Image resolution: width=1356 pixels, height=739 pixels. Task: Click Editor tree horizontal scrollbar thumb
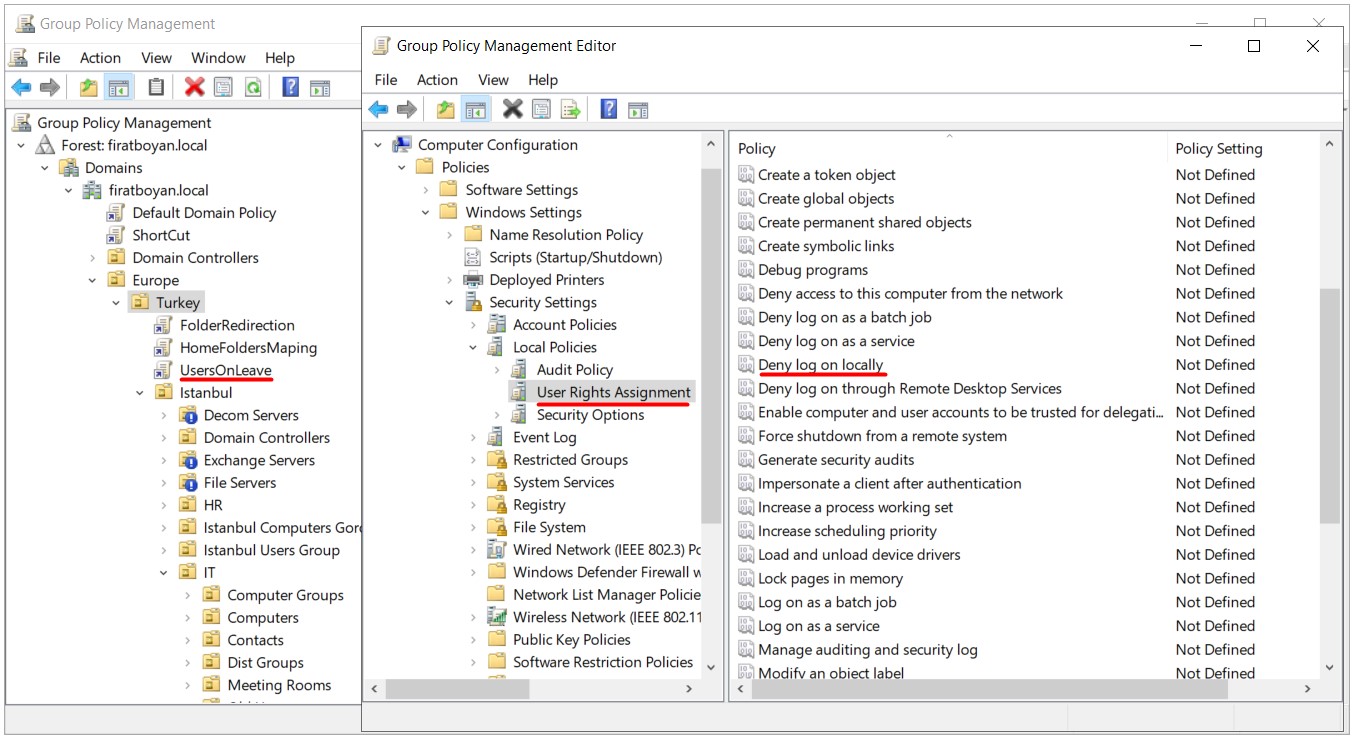coord(459,689)
